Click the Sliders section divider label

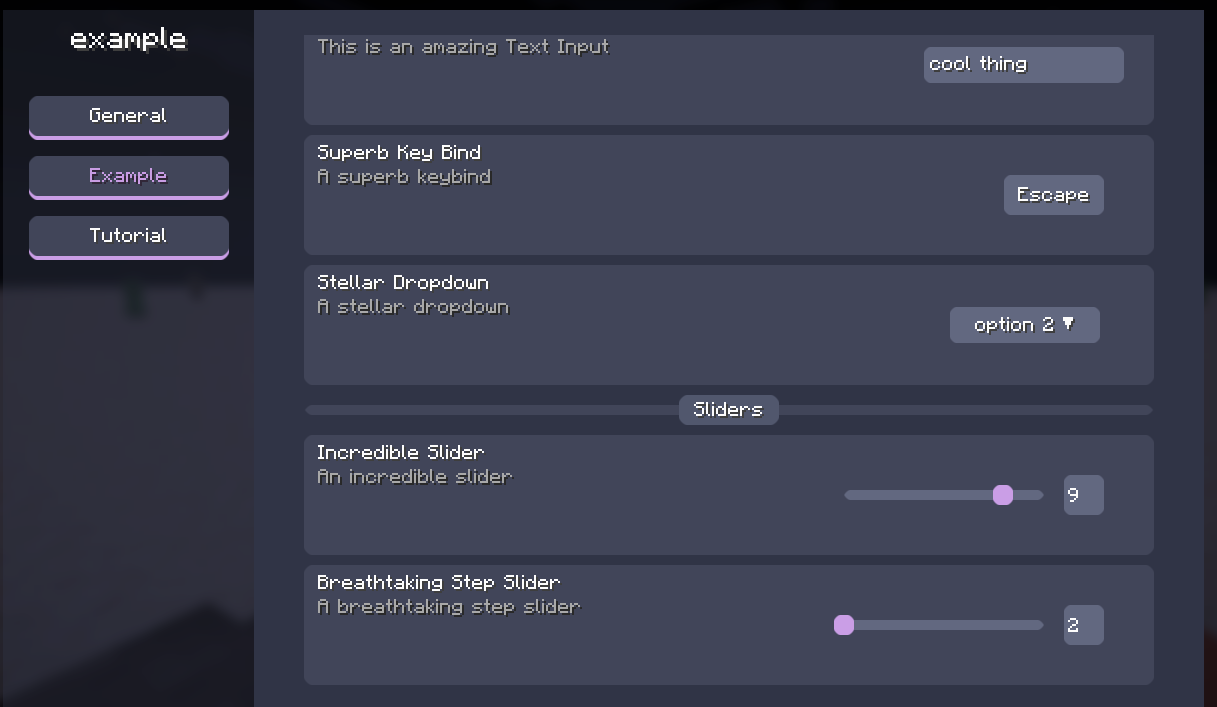(x=728, y=410)
